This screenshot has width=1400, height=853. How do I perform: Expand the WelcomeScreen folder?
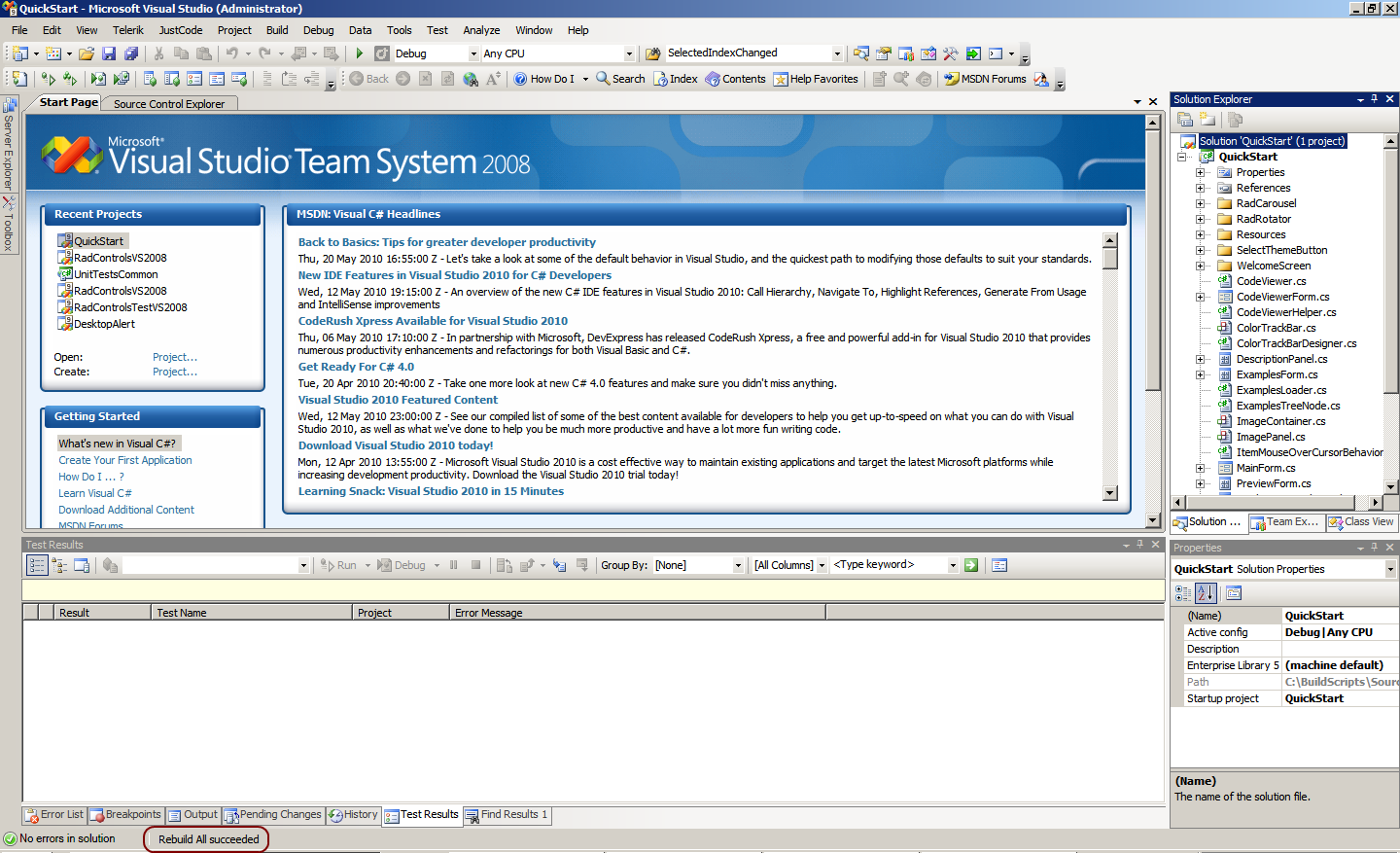(1200, 266)
